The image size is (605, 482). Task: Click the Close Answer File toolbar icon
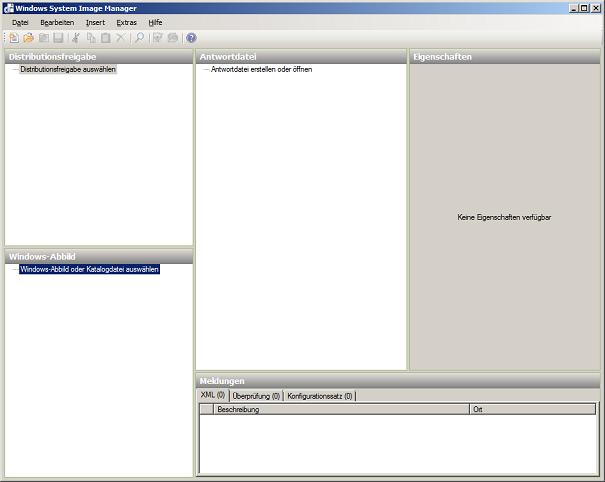click(44, 38)
